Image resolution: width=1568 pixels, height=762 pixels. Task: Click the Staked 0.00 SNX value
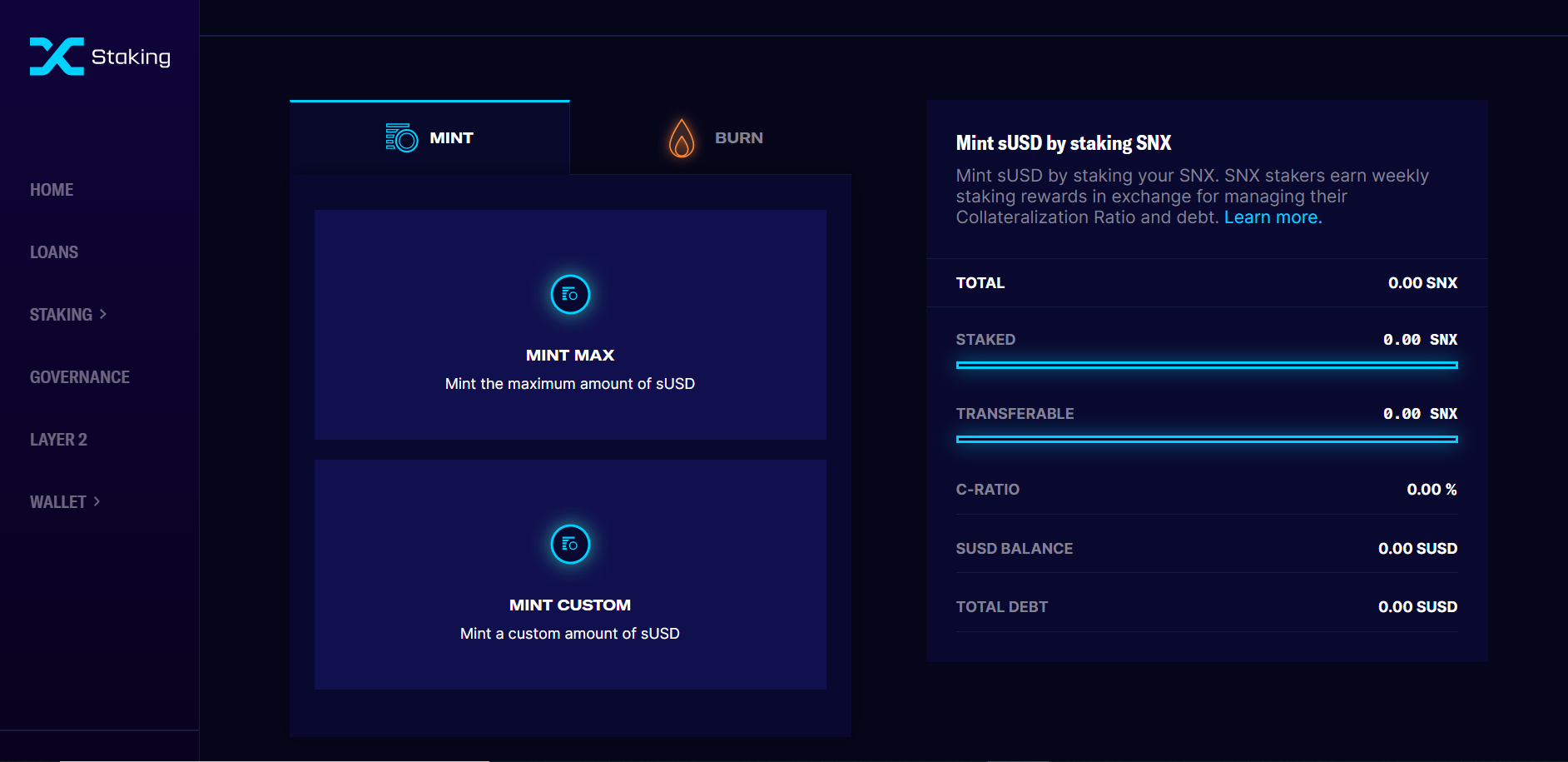[x=1421, y=340]
